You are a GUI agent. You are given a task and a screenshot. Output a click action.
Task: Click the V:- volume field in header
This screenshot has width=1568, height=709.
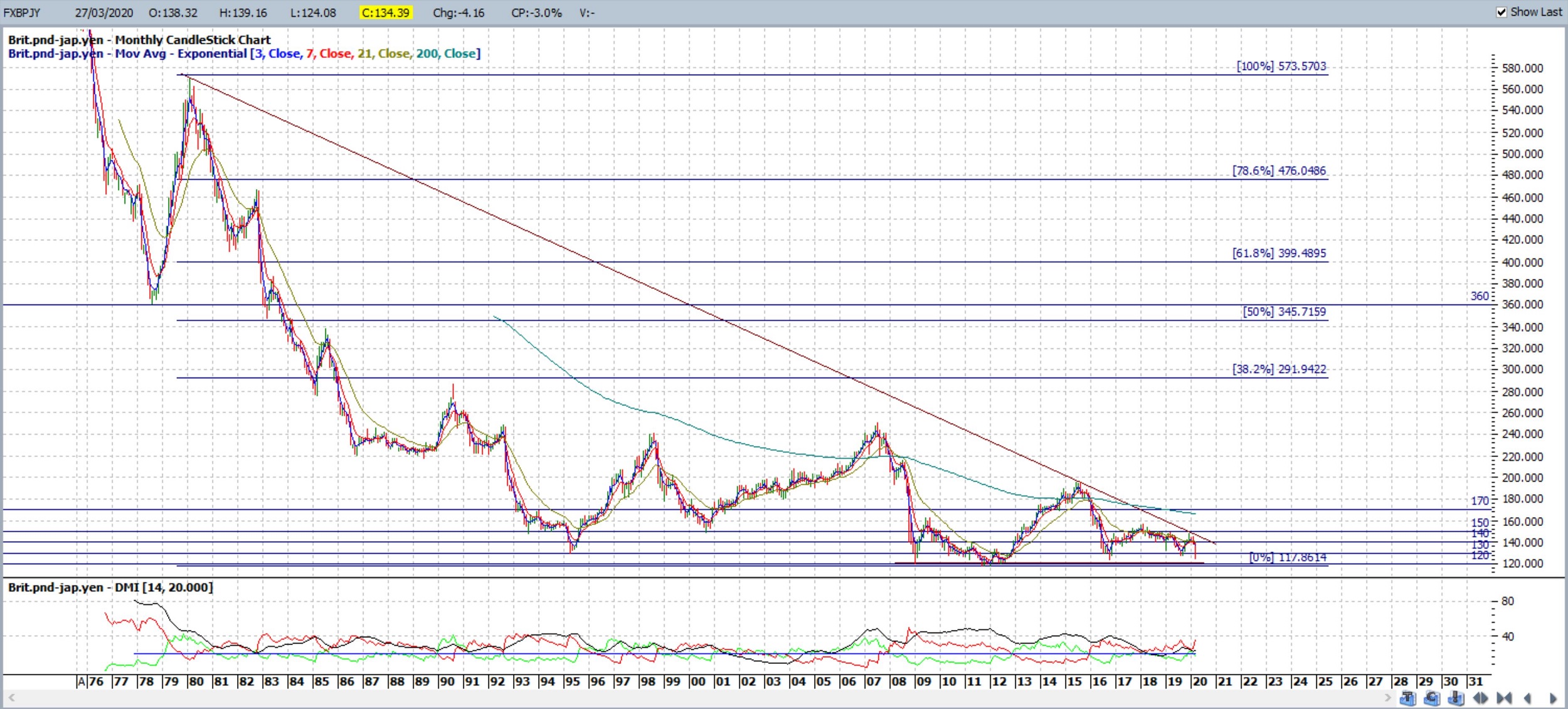click(586, 13)
